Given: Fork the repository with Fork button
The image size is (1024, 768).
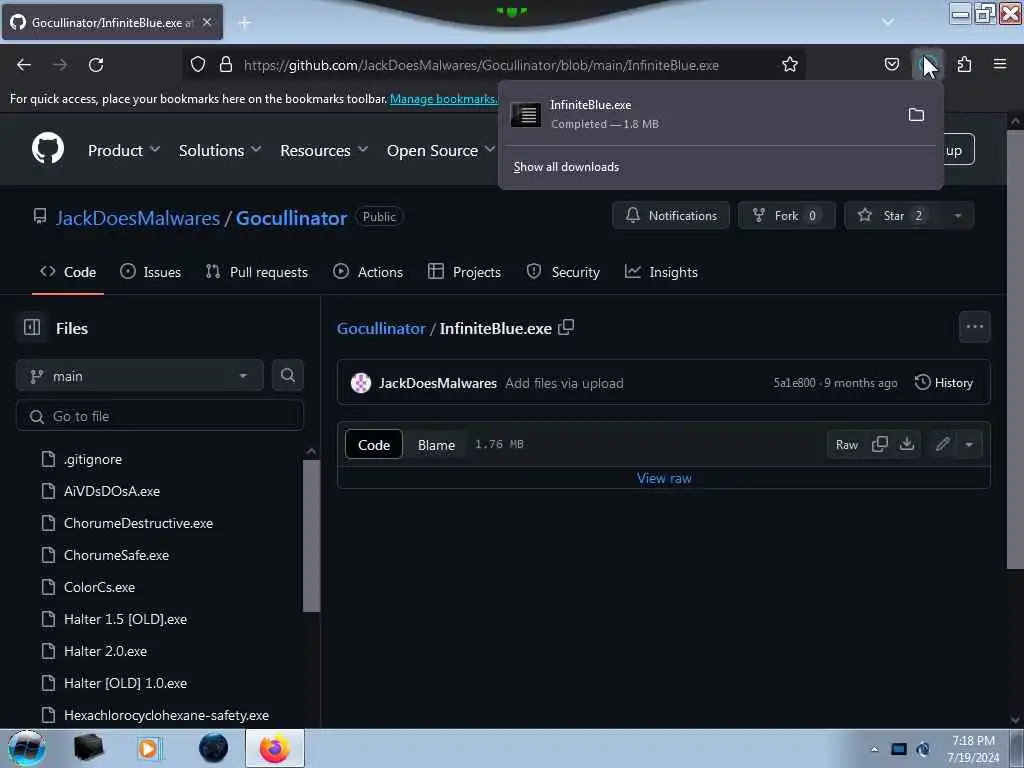Looking at the screenshot, I should click(x=786, y=216).
